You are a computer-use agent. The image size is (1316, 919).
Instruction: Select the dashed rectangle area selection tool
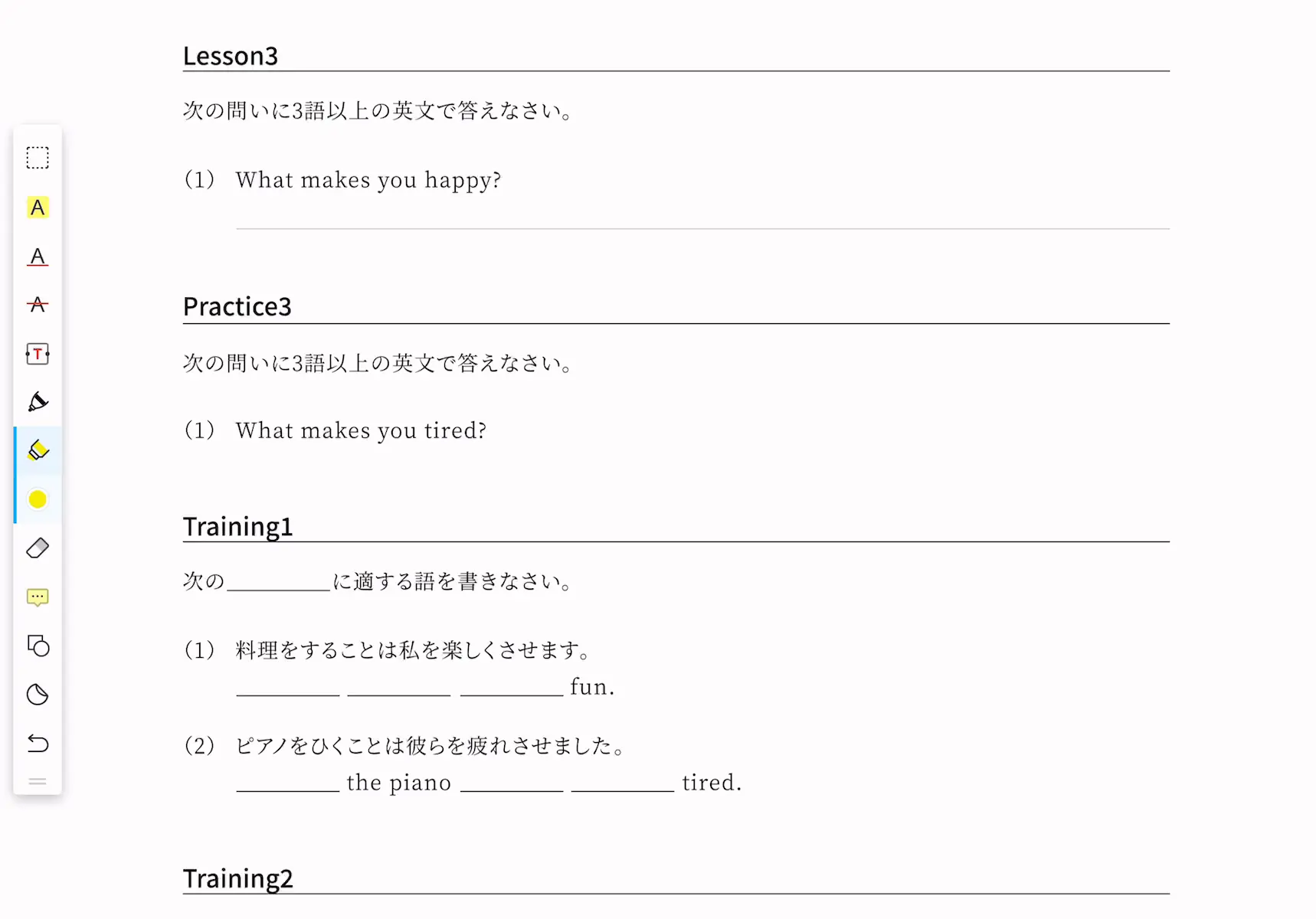38,158
